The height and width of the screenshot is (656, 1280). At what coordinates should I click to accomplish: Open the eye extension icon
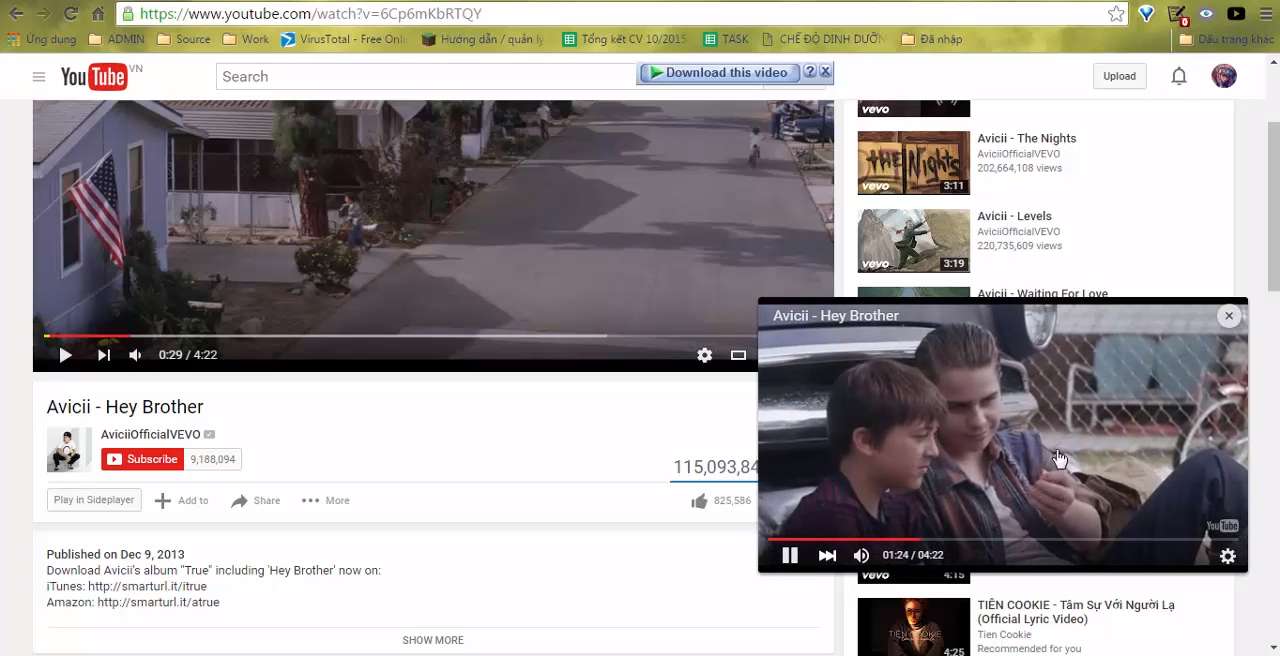point(1206,13)
